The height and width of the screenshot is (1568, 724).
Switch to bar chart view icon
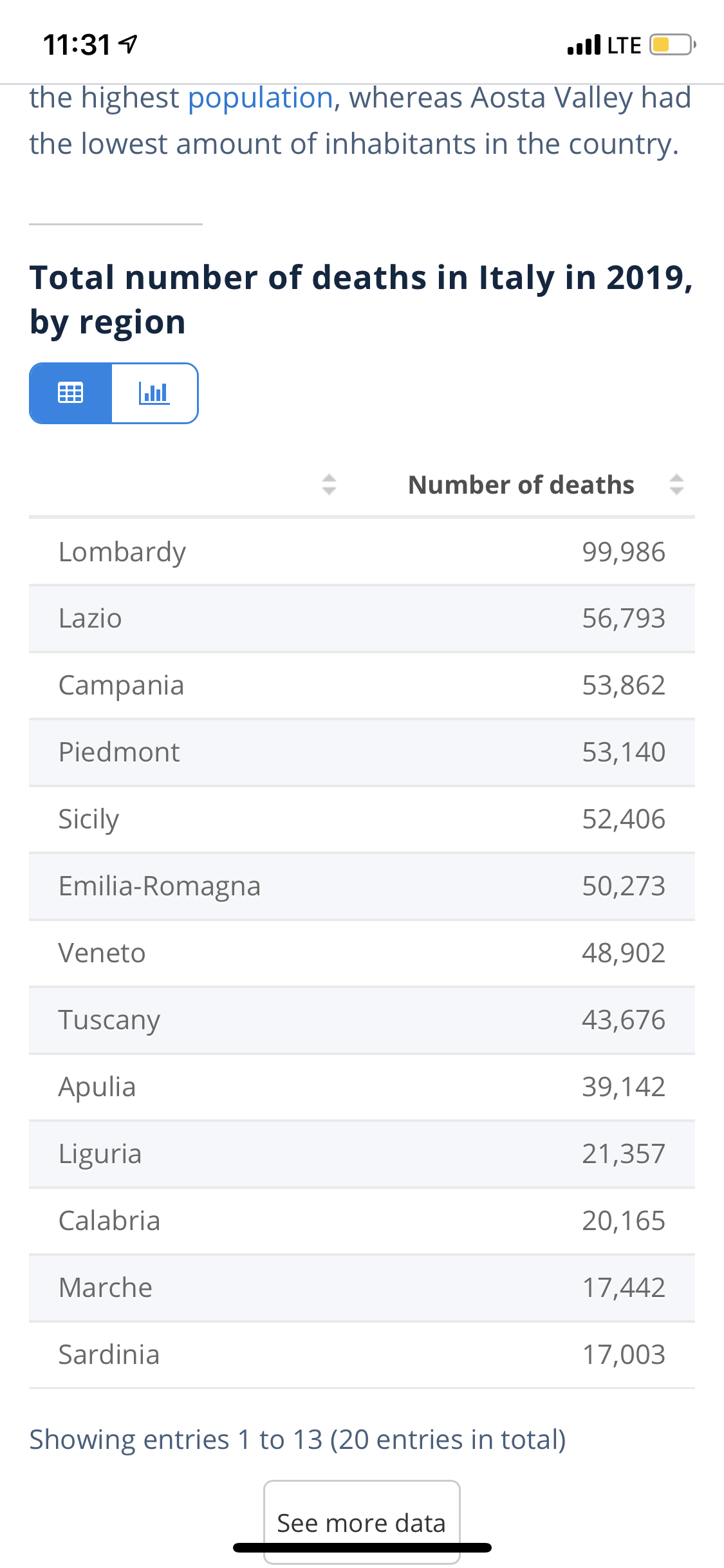coord(154,393)
